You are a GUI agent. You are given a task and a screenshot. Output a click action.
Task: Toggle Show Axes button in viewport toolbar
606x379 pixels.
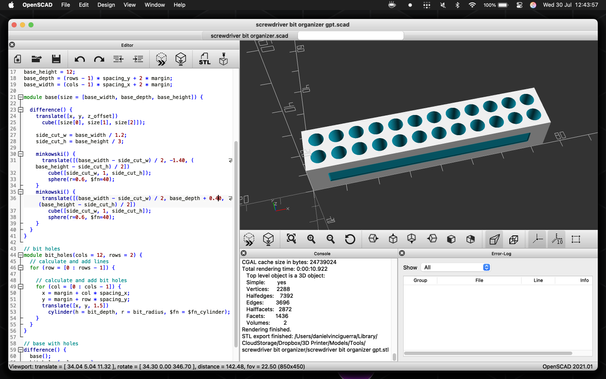537,239
